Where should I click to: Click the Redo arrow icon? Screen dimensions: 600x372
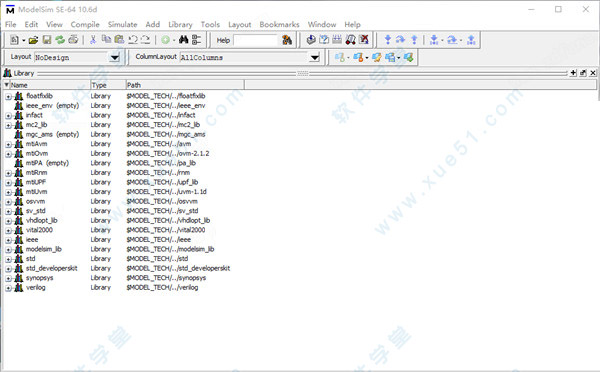145,39
